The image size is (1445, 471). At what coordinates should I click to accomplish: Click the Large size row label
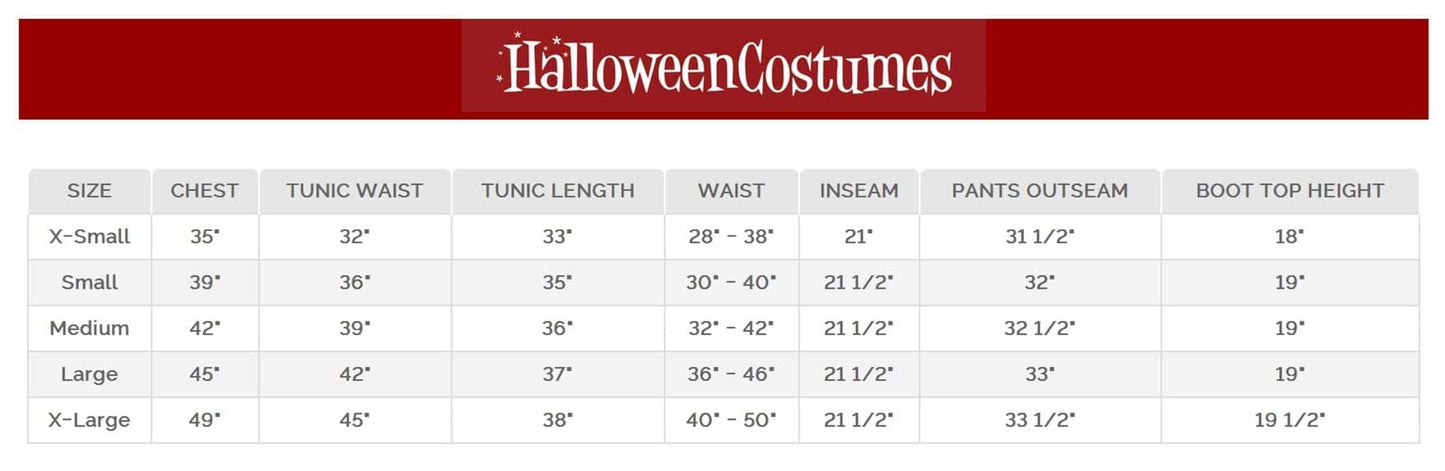click(89, 374)
